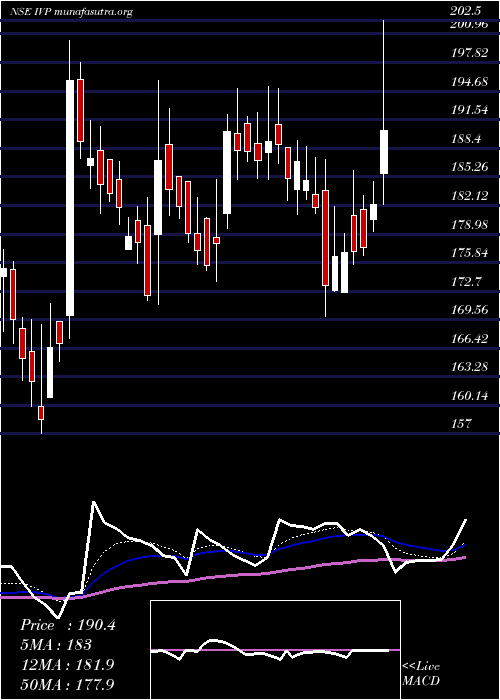Click the '<<Live MACD' label

[x=421, y=674]
